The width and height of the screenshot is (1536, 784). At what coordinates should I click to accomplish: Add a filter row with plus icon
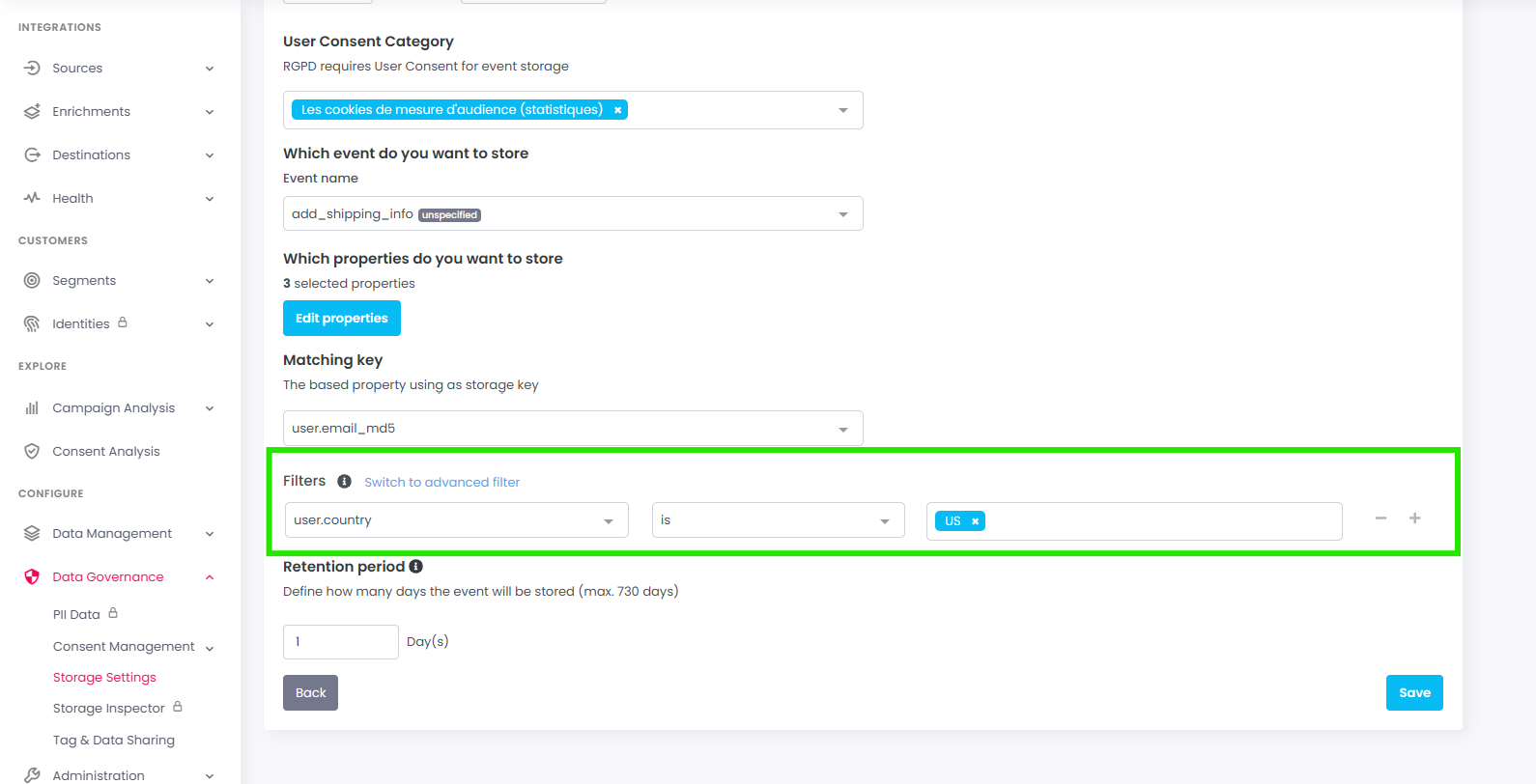[x=1414, y=518]
